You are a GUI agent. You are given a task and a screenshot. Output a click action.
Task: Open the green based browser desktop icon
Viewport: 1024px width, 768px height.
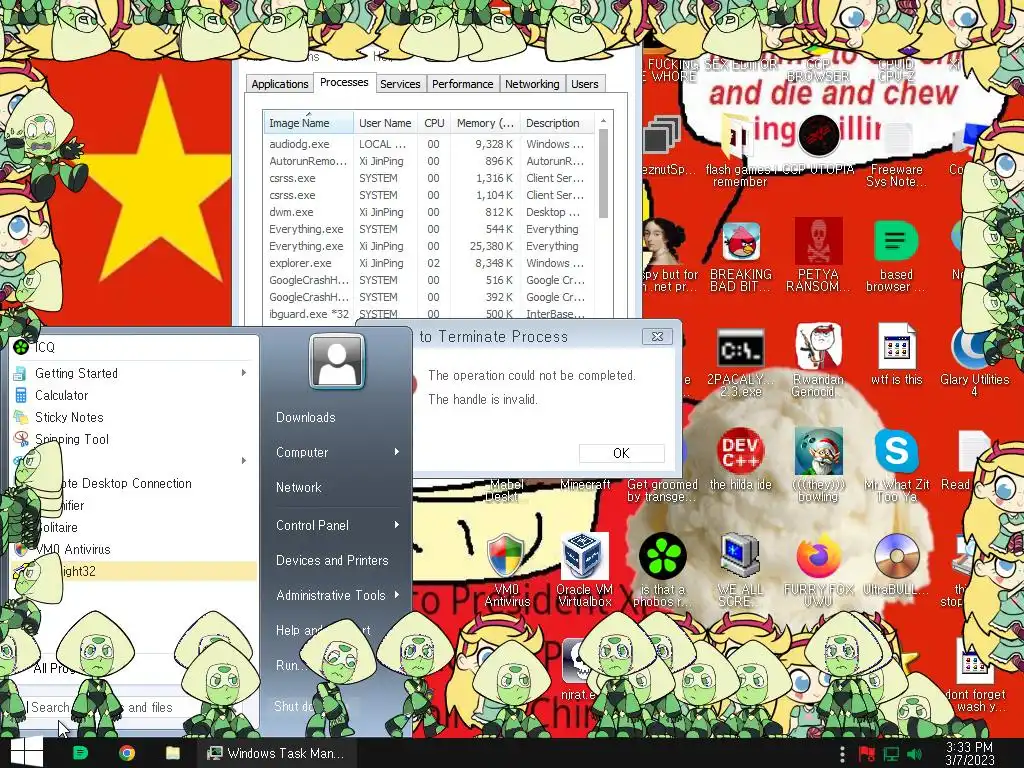[x=896, y=241]
